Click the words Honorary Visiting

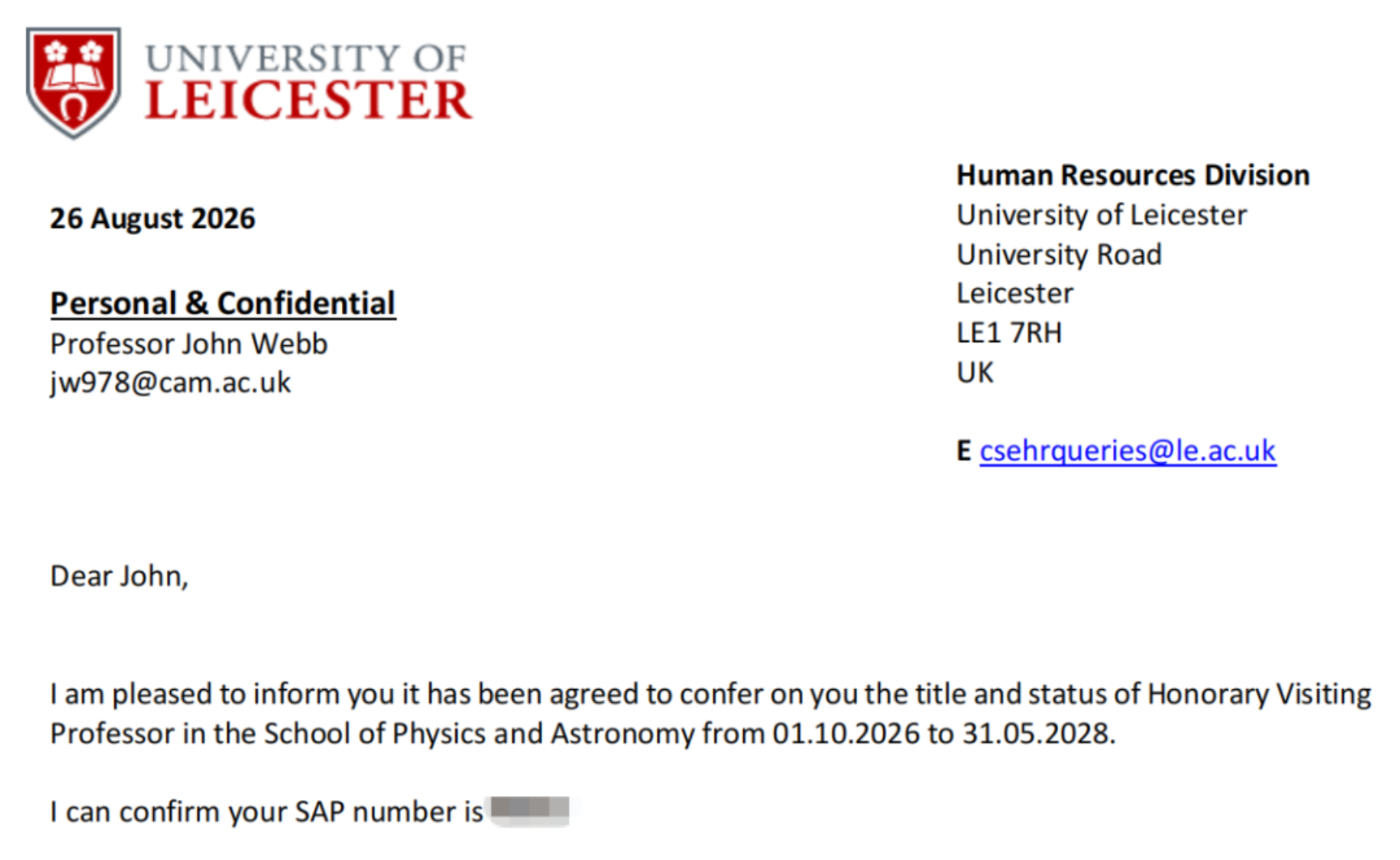click(x=1259, y=695)
